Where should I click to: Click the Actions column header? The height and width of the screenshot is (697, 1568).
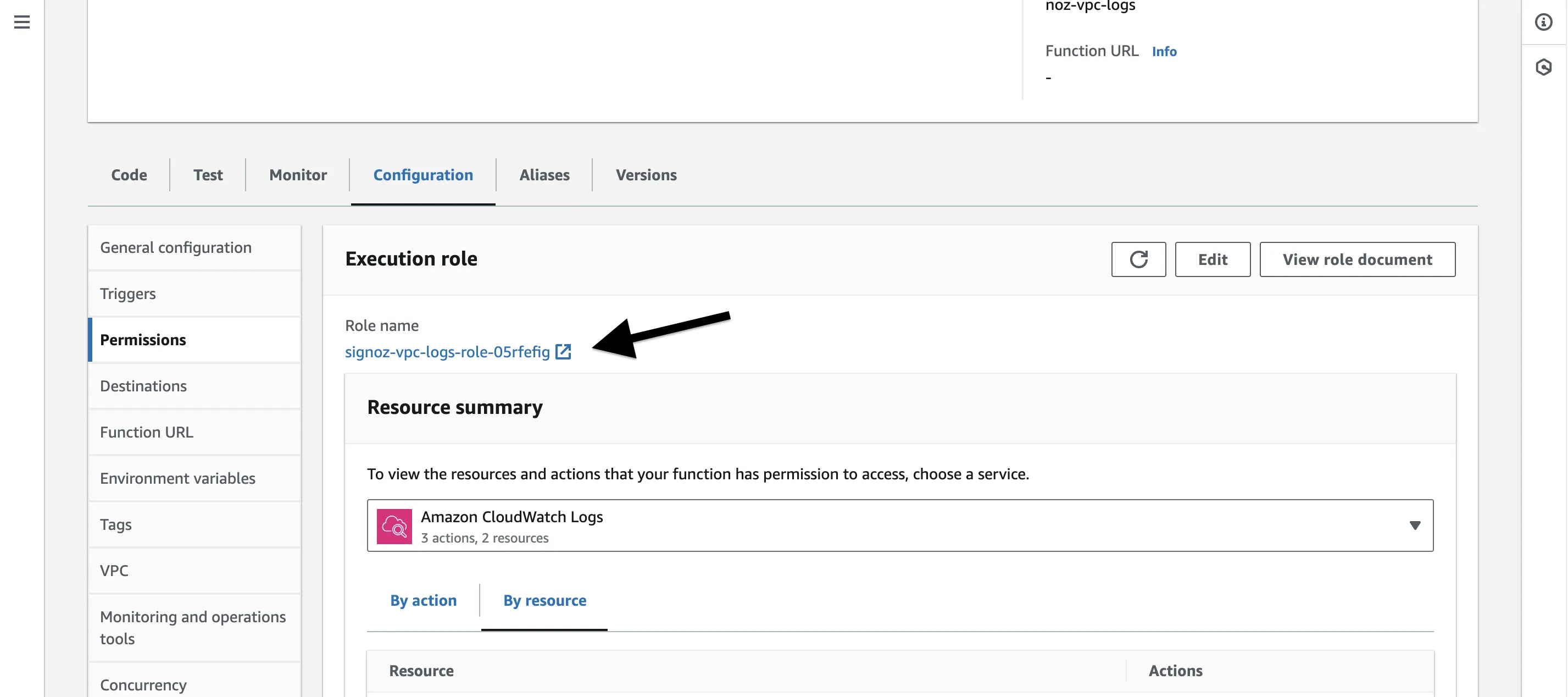1175,671
